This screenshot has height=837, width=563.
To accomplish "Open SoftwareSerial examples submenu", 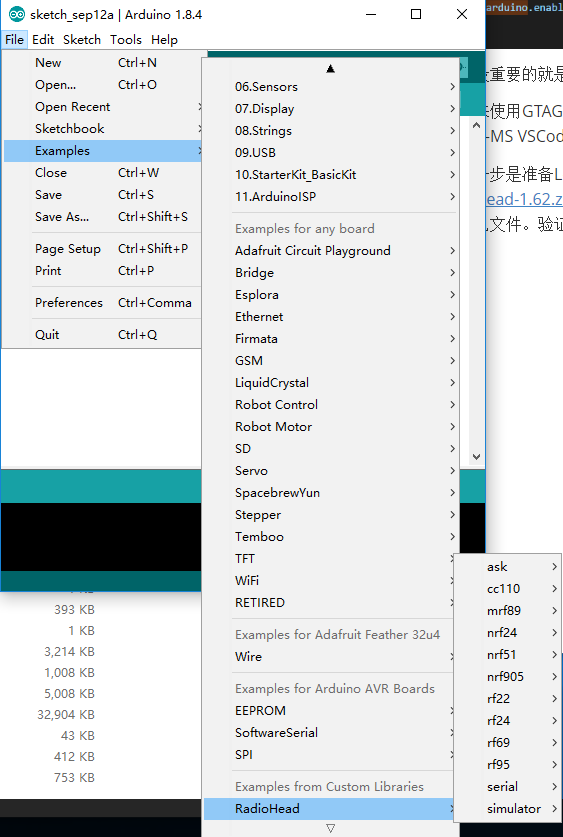I will pos(330,732).
